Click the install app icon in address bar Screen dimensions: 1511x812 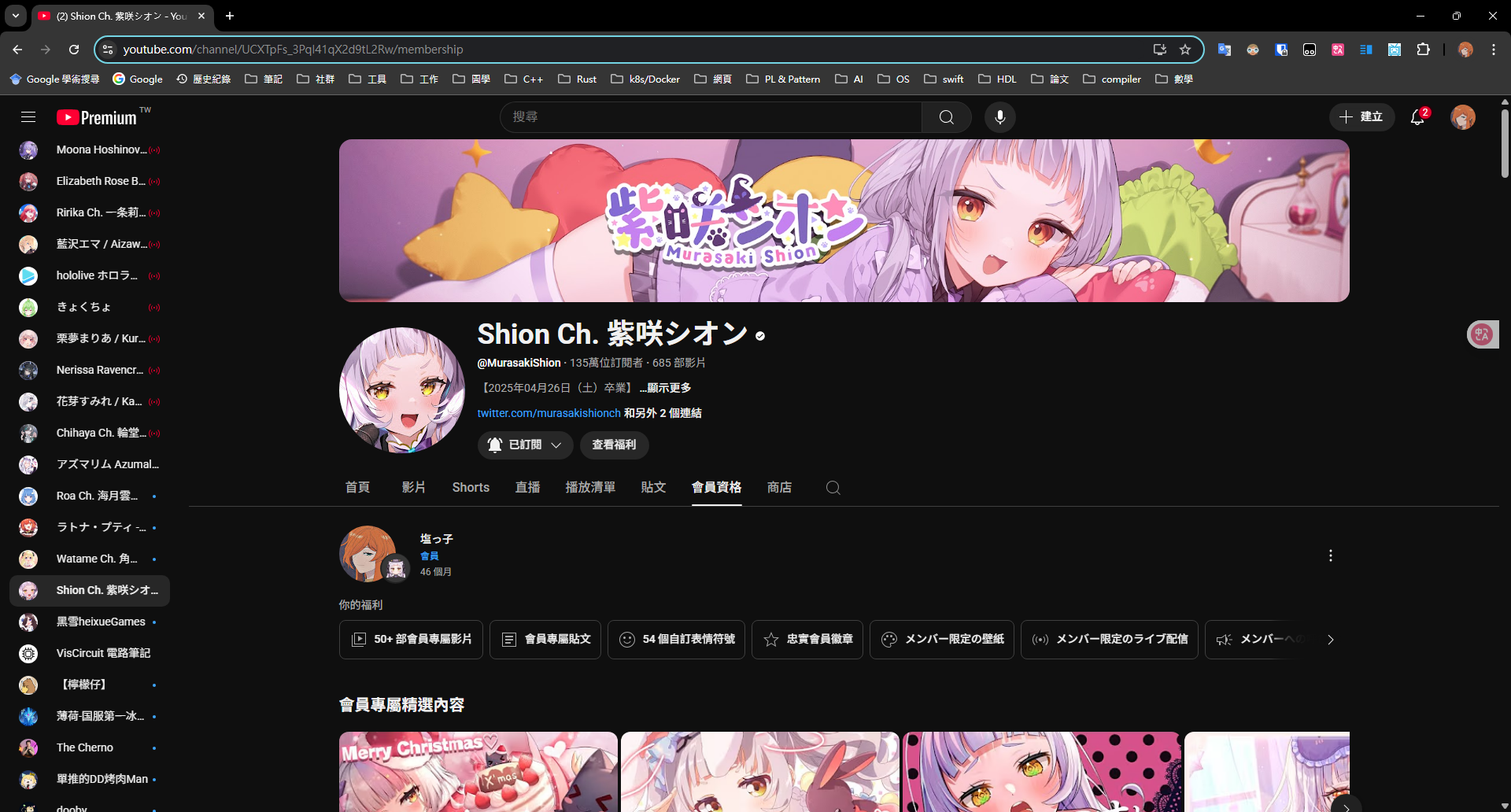click(x=1159, y=50)
